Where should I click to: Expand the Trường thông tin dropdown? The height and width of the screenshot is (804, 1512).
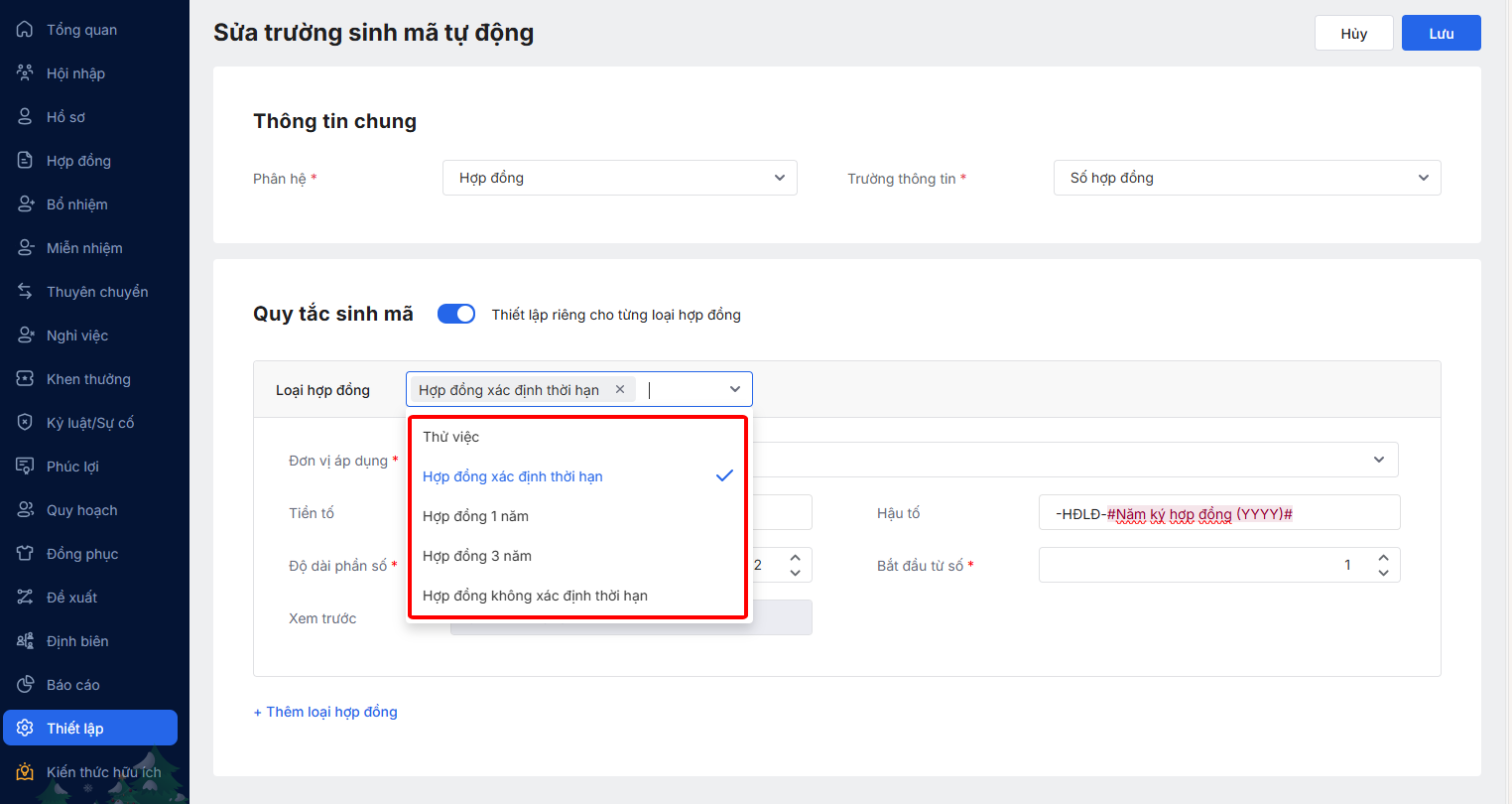pyautogui.click(x=1246, y=178)
